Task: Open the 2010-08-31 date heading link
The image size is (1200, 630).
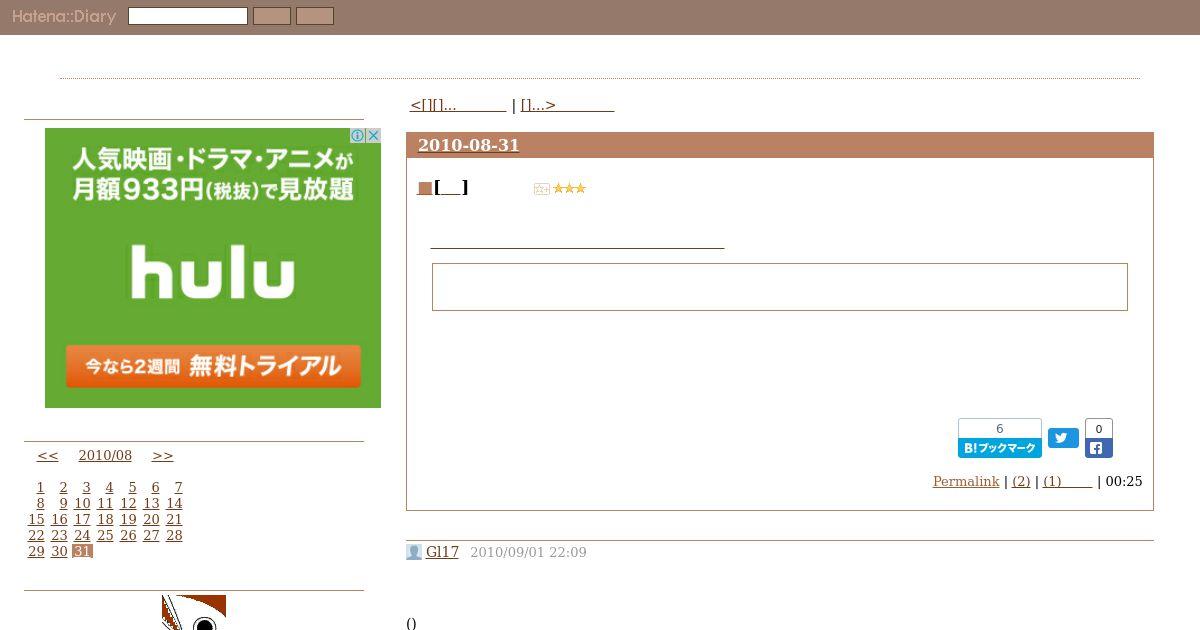Action: point(469,145)
